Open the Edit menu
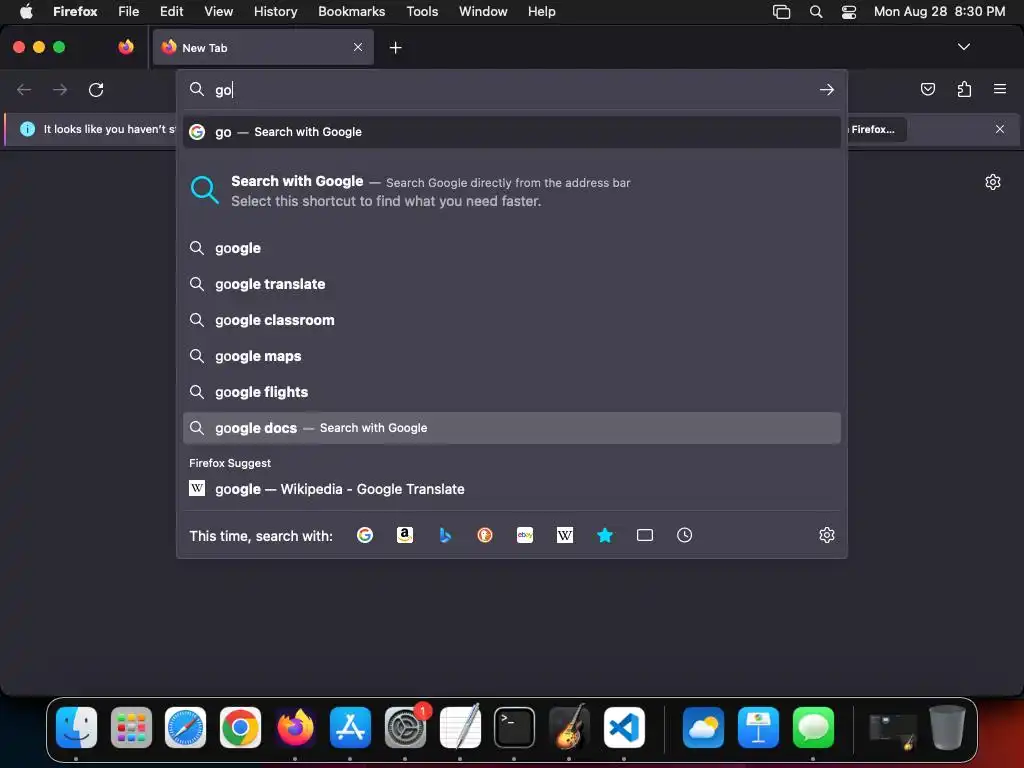The height and width of the screenshot is (768, 1024). point(172,12)
